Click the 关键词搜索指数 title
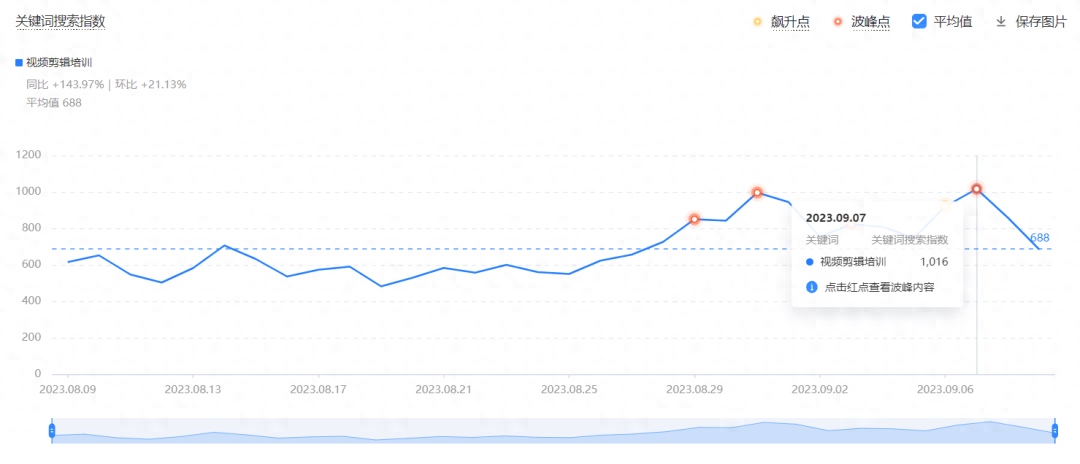This screenshot has height=464, width=1080. (x=60, y=20)
